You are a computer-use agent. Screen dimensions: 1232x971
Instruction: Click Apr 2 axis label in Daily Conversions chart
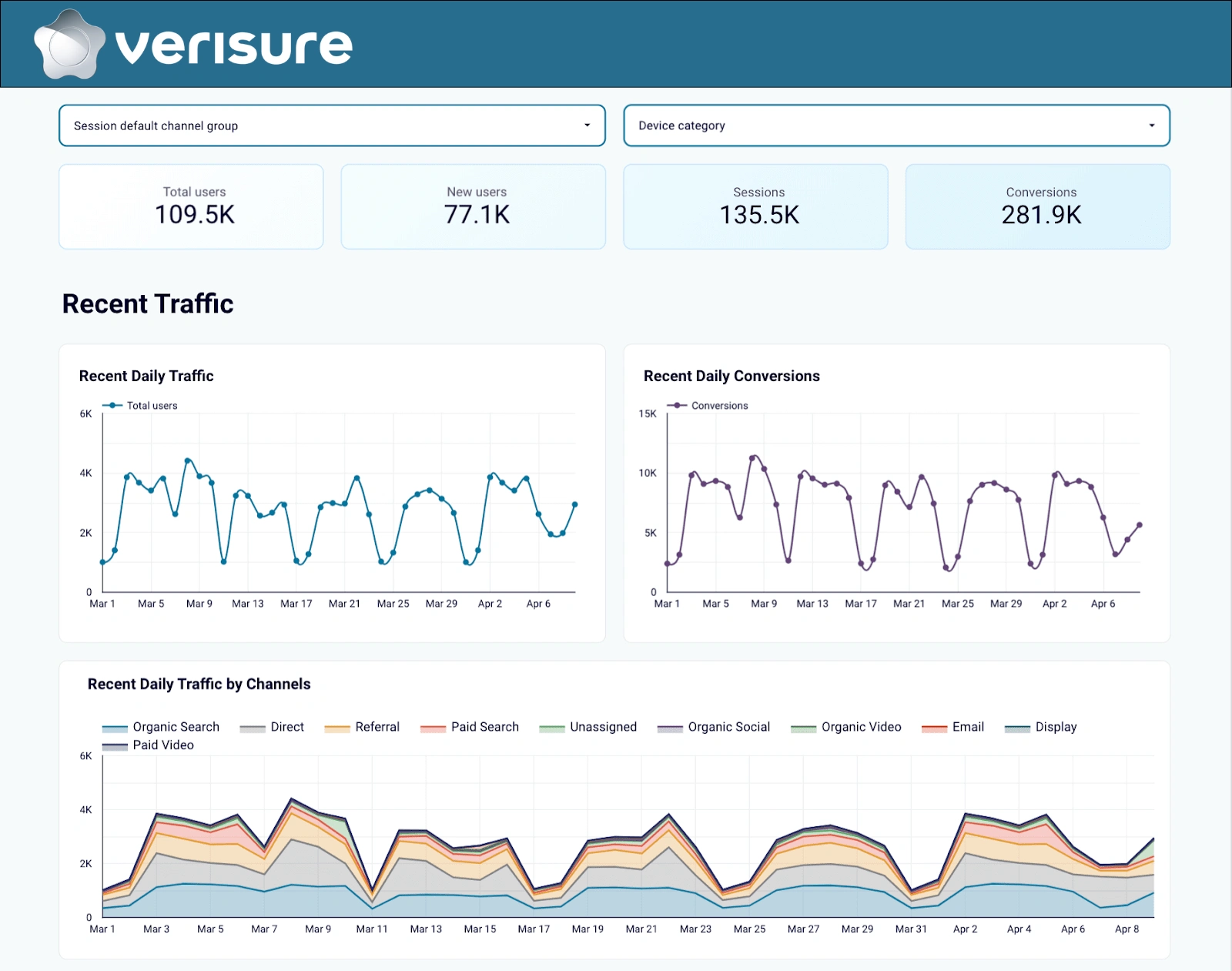(1055, 604)
